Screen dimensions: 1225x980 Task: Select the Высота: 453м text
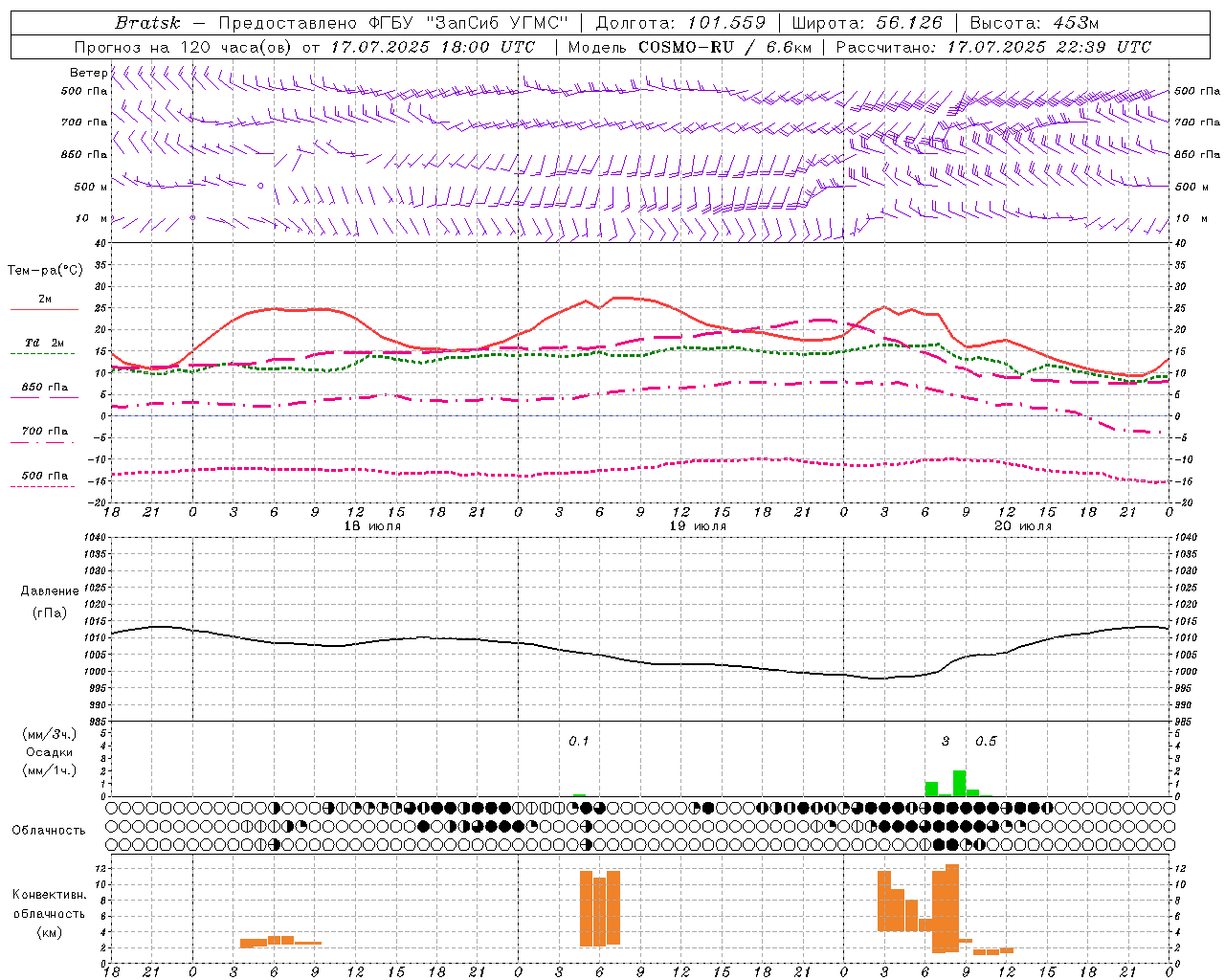pos(1035,22)
